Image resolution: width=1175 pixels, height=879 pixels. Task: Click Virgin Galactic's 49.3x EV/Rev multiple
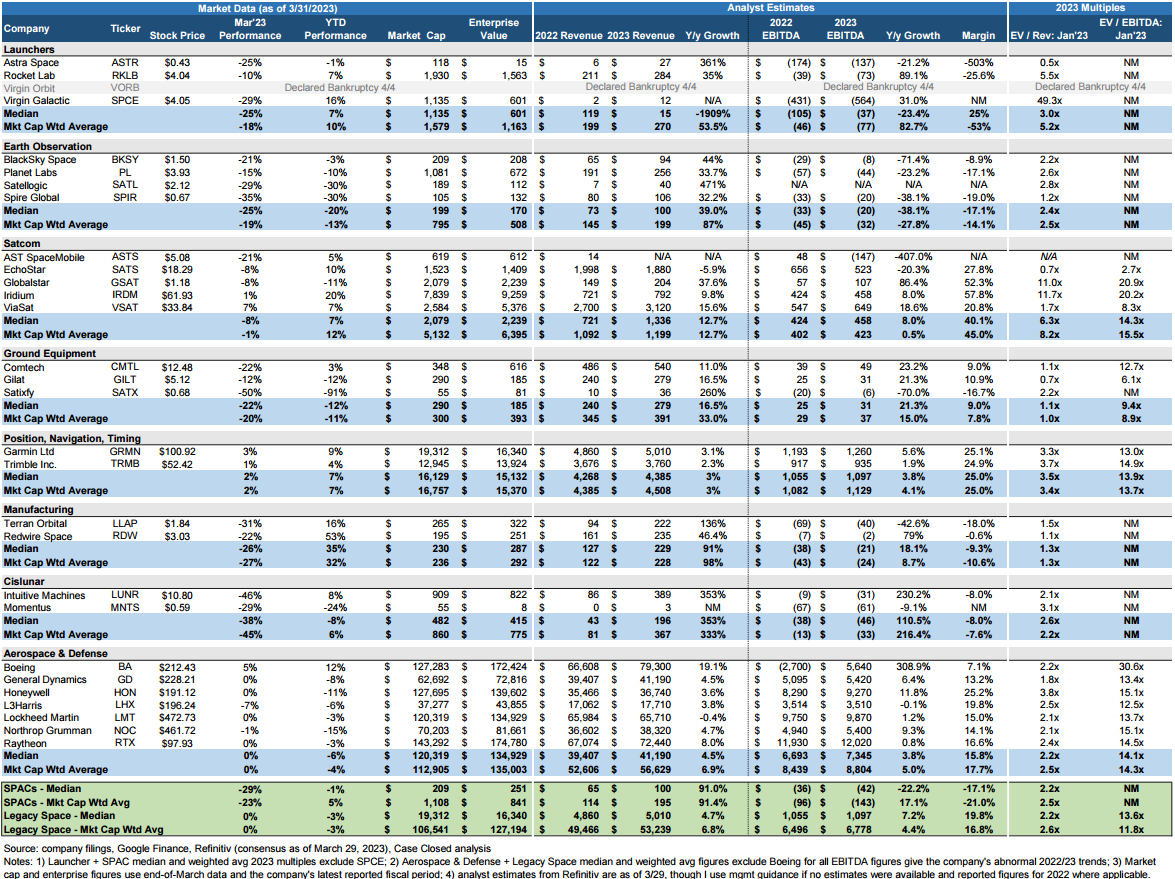coord(1049,100)
